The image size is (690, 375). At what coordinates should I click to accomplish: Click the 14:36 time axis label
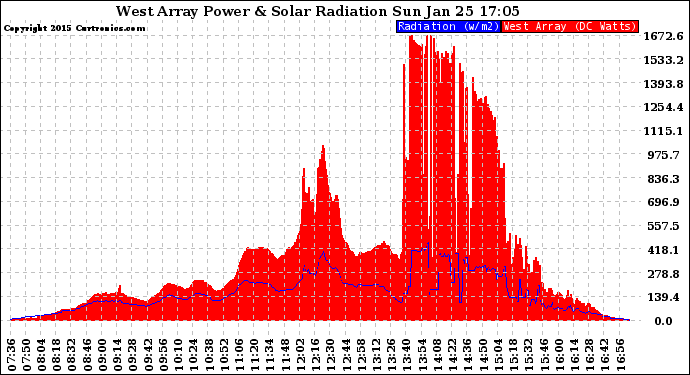point(467,355)
